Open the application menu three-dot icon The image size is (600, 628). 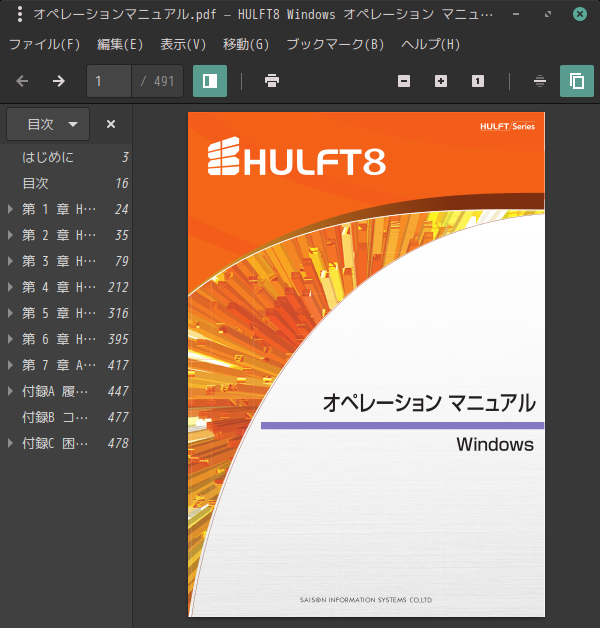(20, 14)
